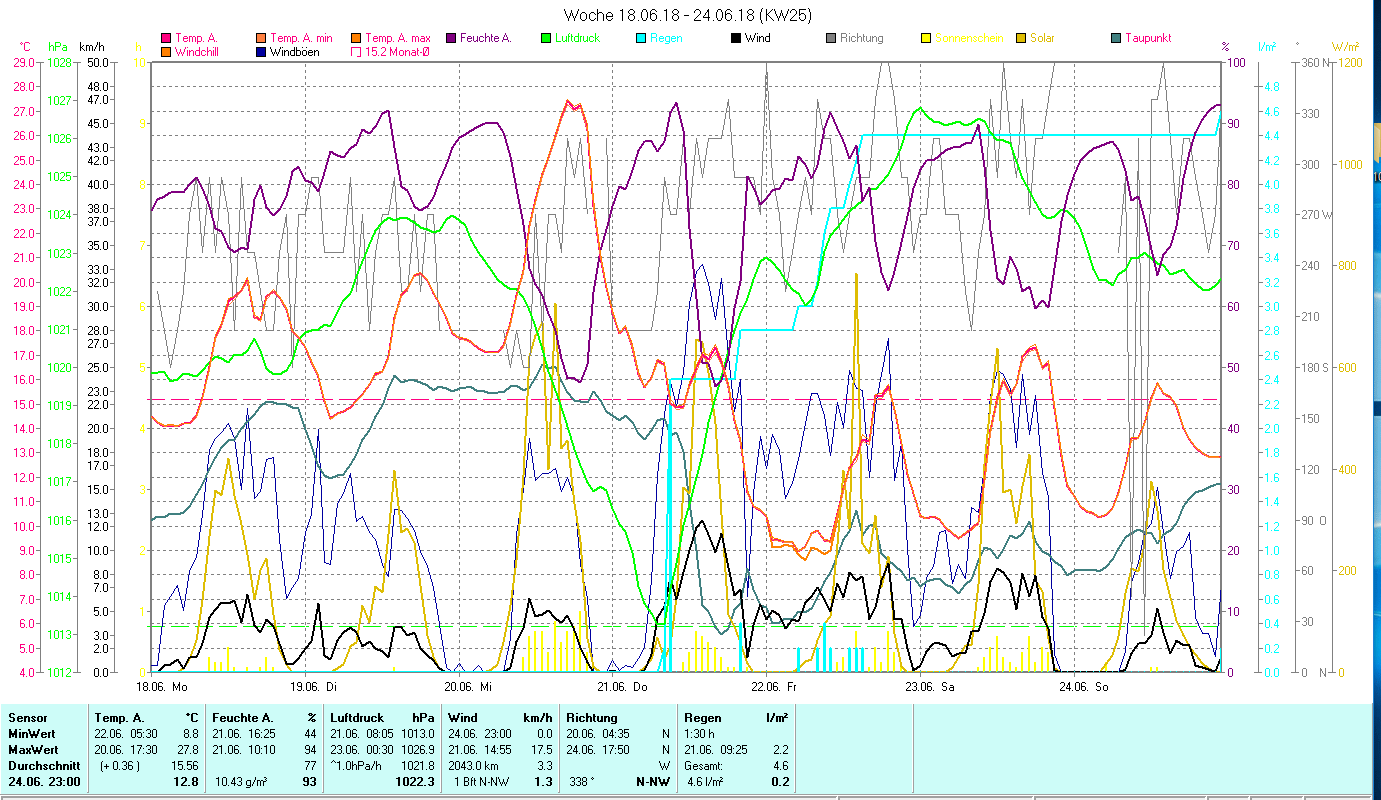The image size is (1381, 800).
Task: Click the teal Taupunkt legend swatch
Action: (1116, 38)
